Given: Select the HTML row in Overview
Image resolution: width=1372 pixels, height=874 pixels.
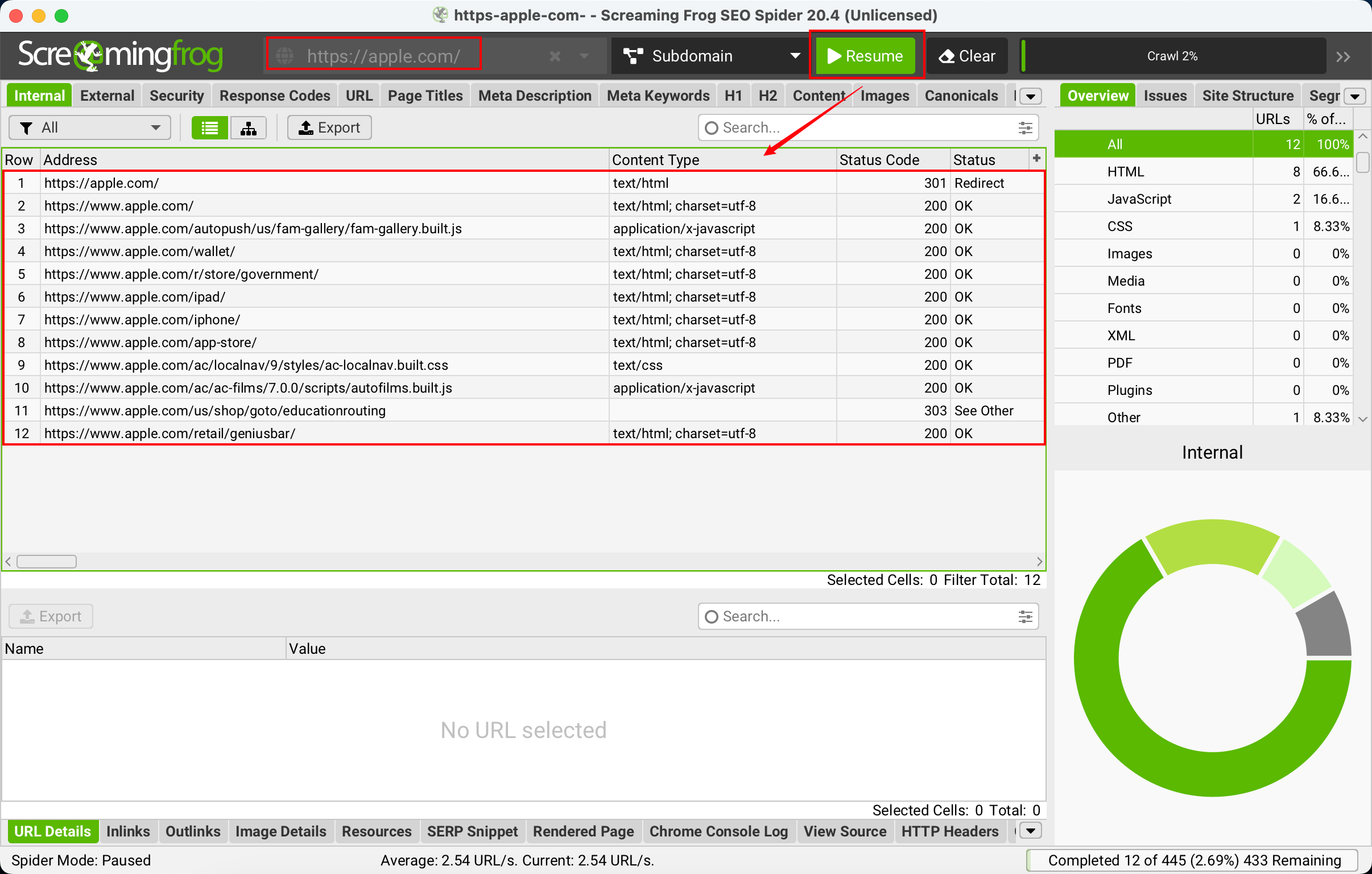Looking at the screenshot, I should pos(1204,172).
